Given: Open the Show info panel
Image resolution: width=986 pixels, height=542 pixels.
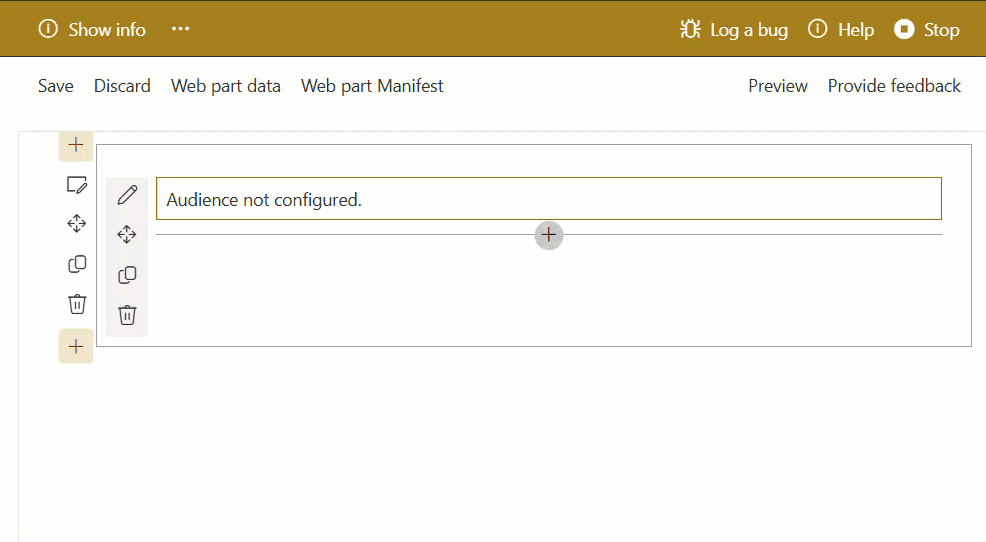Looking at the screenshot, I should (x=92, y=30).
